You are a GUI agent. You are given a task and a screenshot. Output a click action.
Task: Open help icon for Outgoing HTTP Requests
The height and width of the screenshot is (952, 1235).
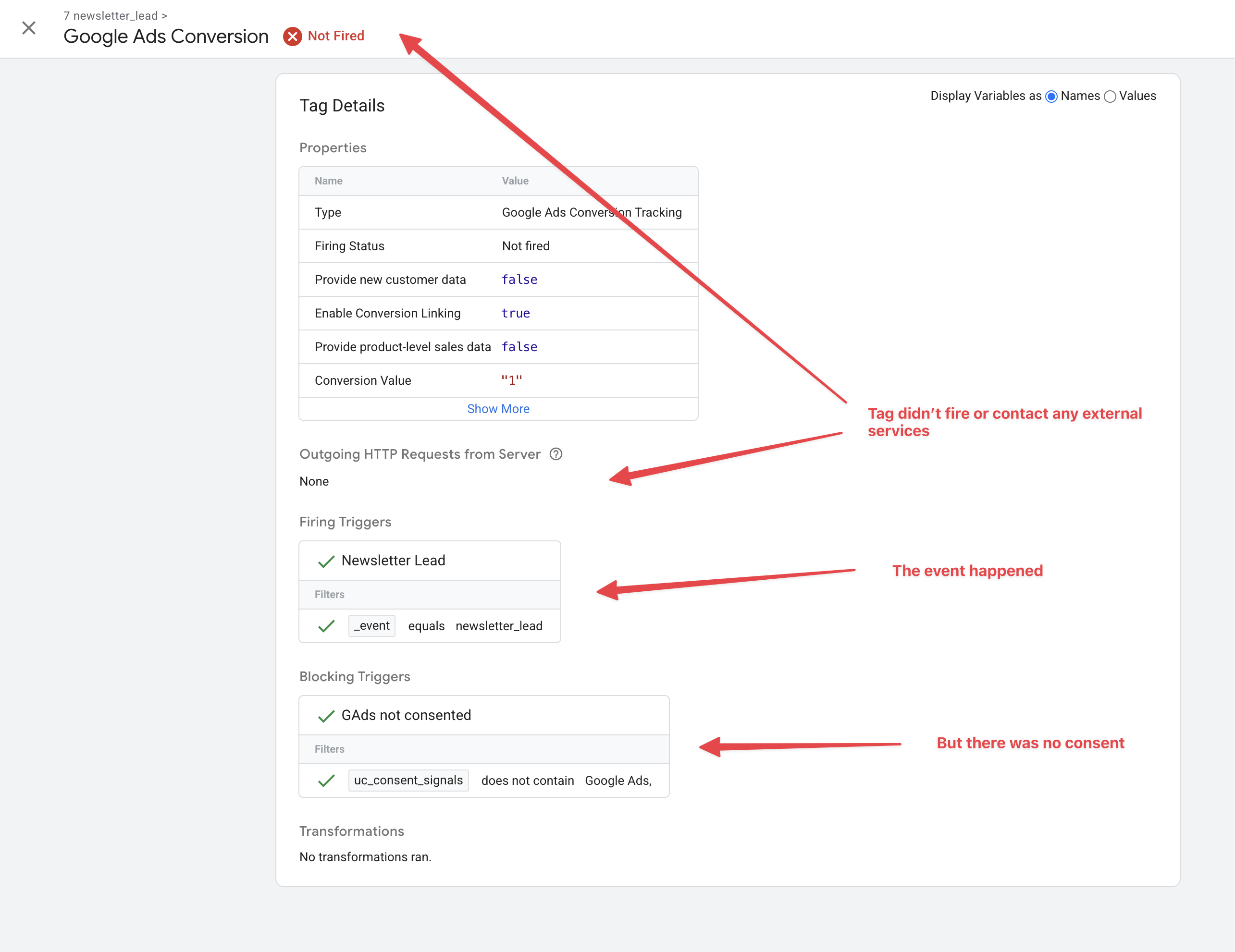[556, 454]
